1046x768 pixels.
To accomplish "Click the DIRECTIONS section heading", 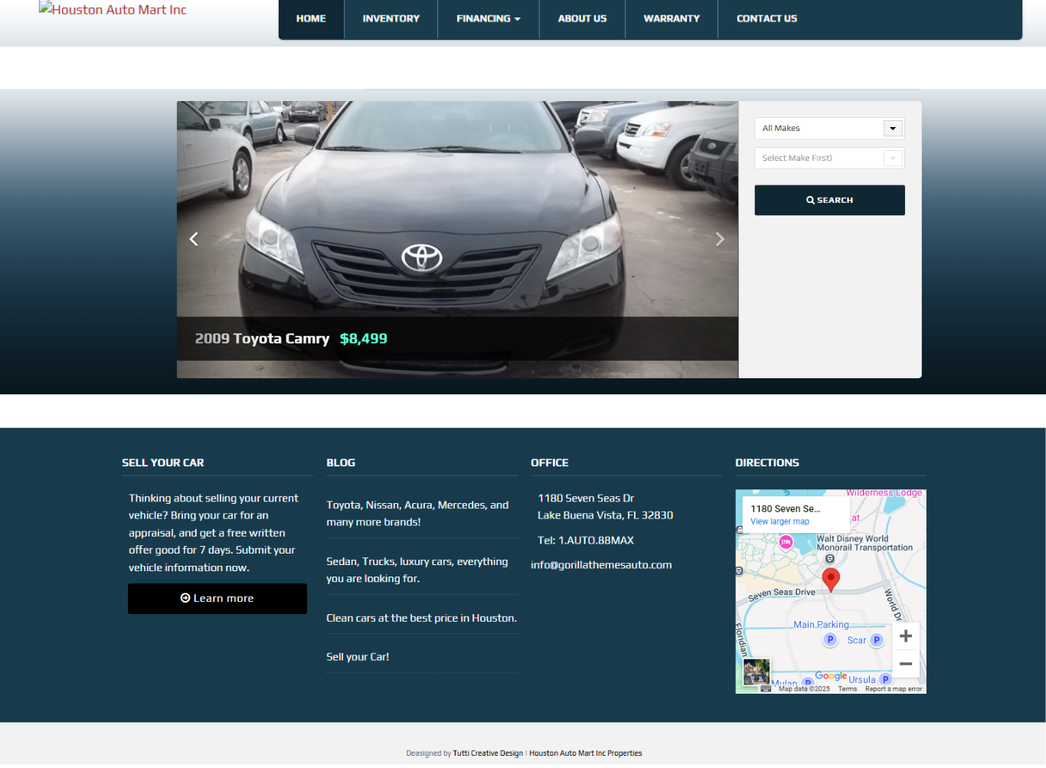I will [767, 463].
